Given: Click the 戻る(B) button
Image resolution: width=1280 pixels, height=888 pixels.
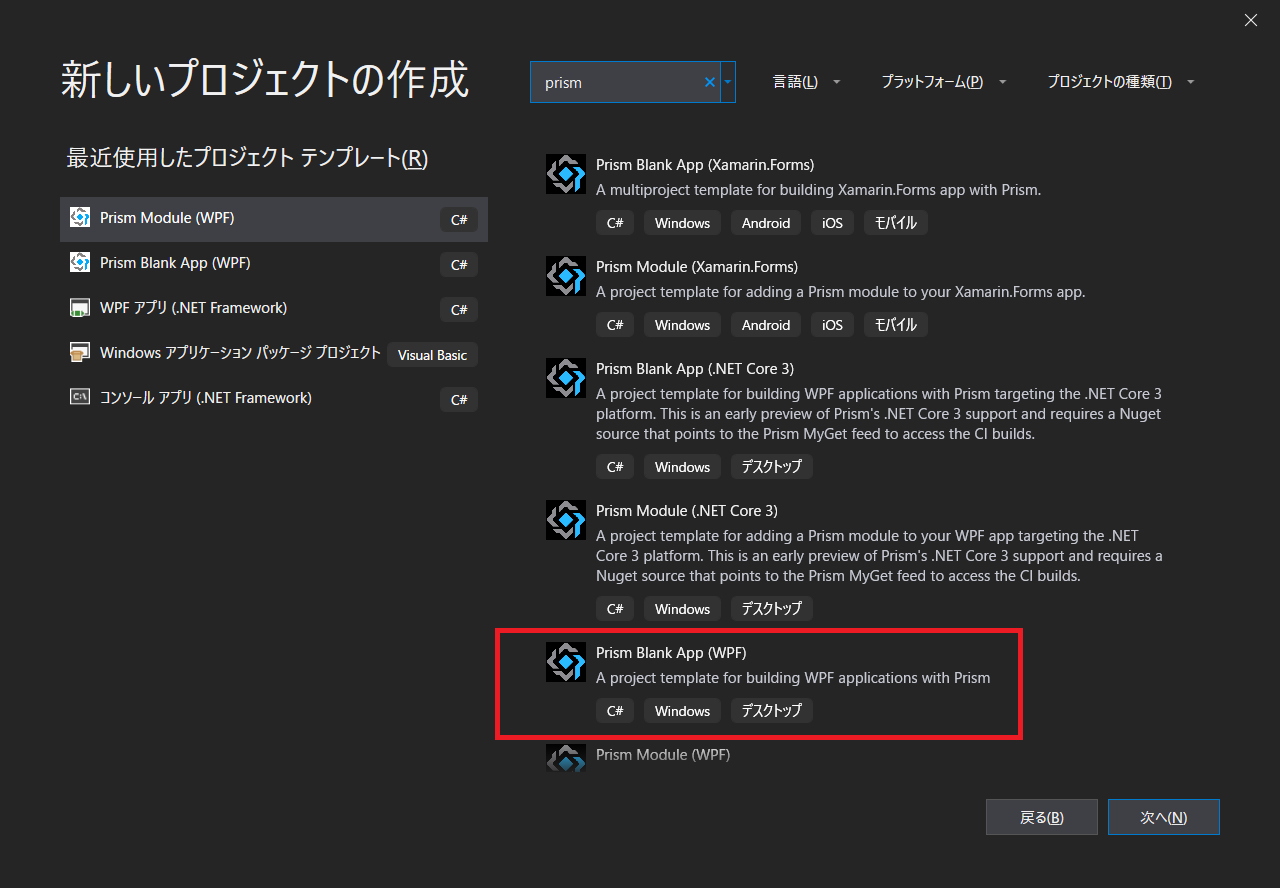Looking at the screenshot, I should (1042, 817).
